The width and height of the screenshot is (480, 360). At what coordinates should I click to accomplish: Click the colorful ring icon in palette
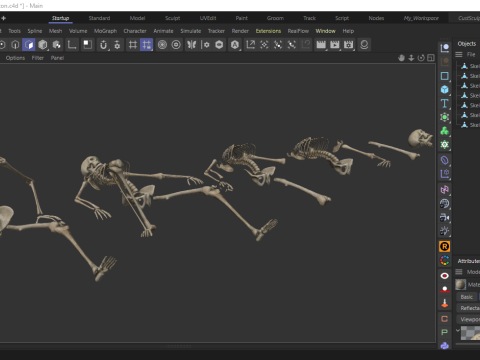point(445,260)
